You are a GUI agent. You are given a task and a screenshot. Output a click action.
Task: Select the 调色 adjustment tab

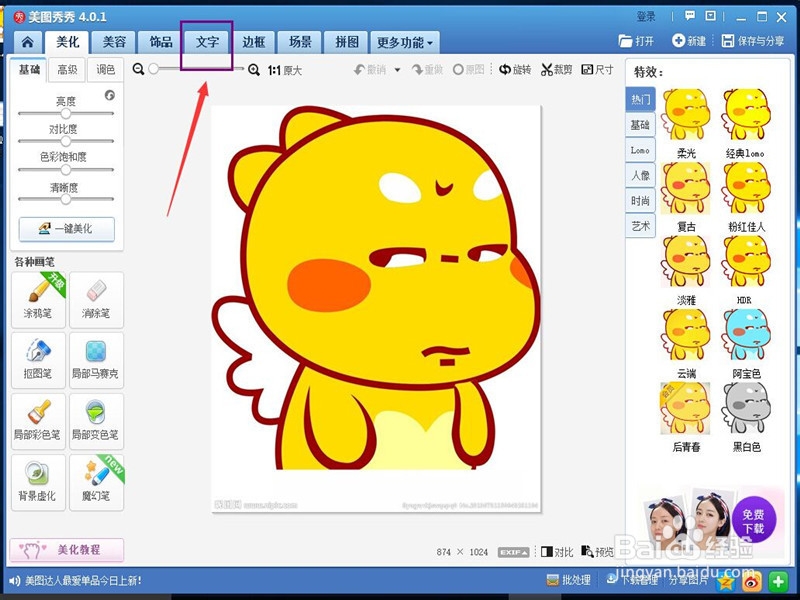tap(105, 69)
